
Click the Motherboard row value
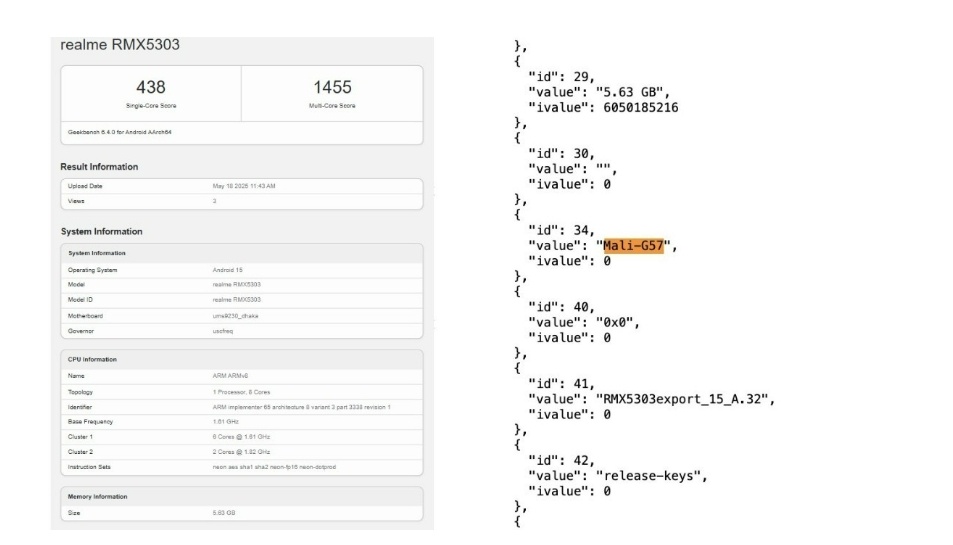[237, 315]
